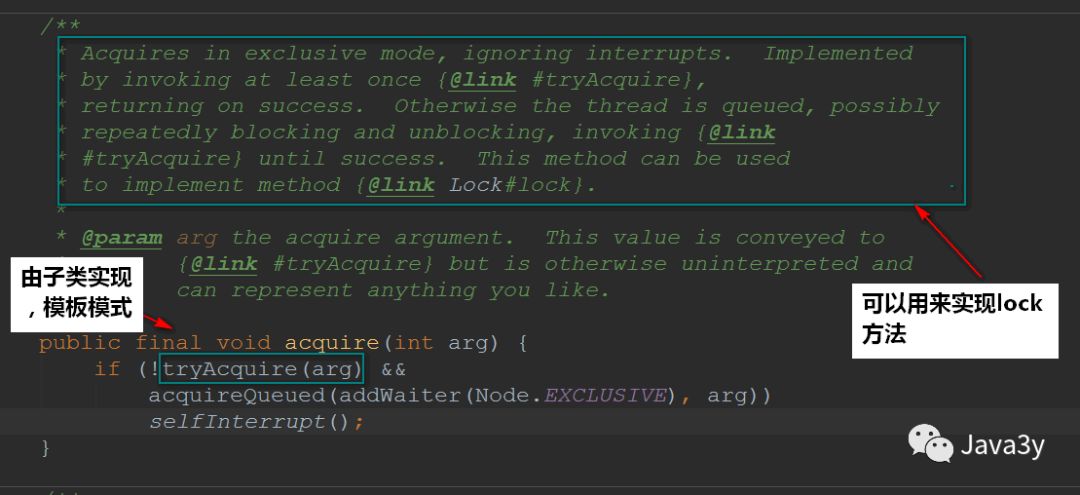Click the Lock#lock Javadoc link
Screen dimensions: 1080x495
pyautogui.click(x=510, y=185)
